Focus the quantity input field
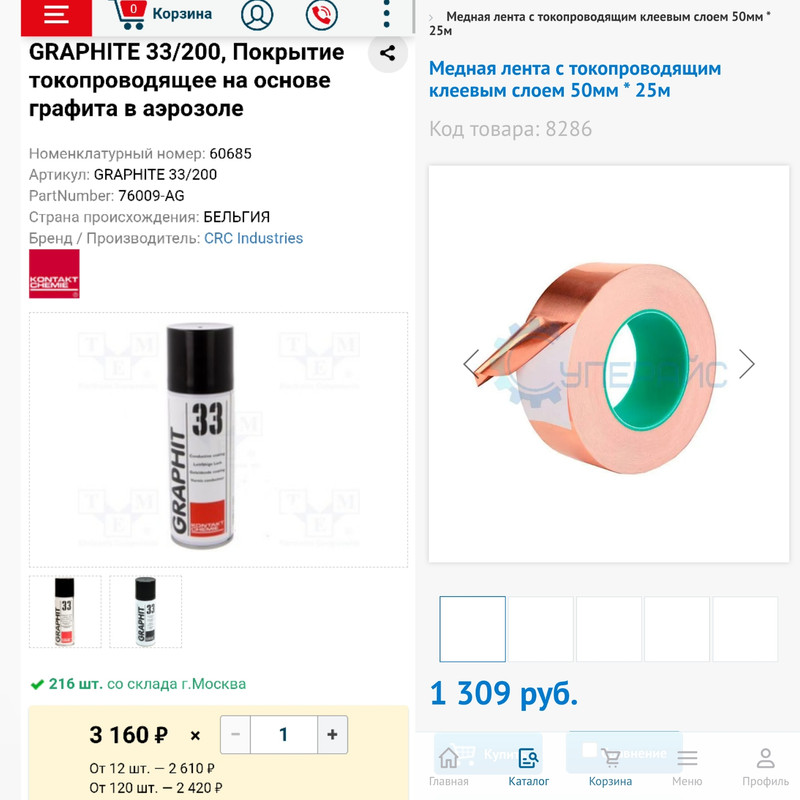Viewport: 800px width, 800px height. click(x=284, y=734)
